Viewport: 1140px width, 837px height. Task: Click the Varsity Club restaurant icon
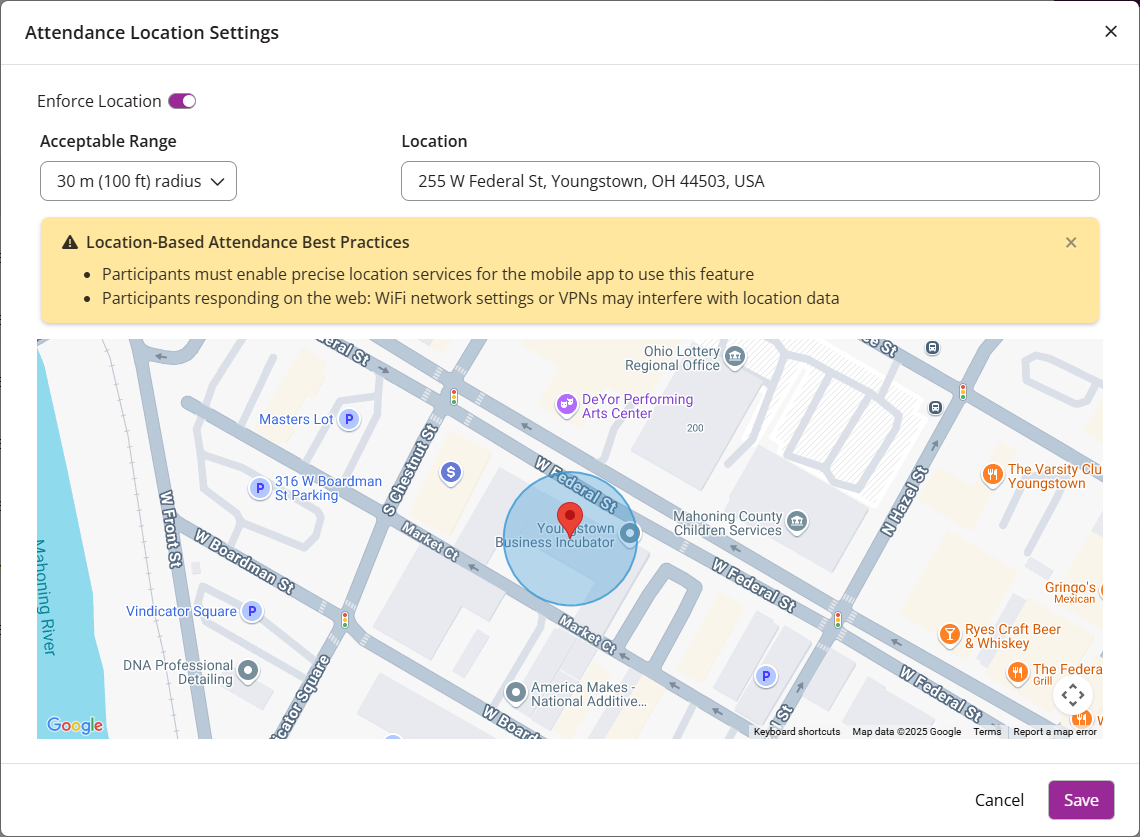tap(992, 475)
